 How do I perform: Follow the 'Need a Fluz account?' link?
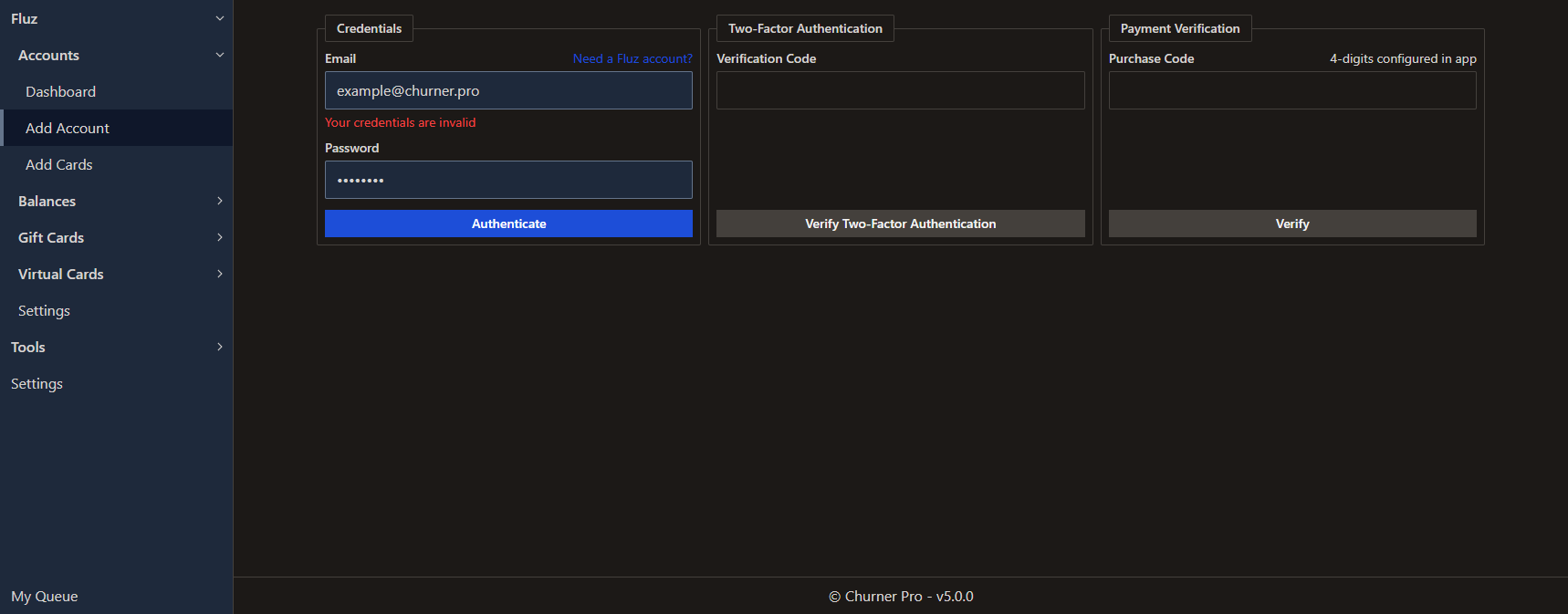pyautogui.click(x=632, y=58)
